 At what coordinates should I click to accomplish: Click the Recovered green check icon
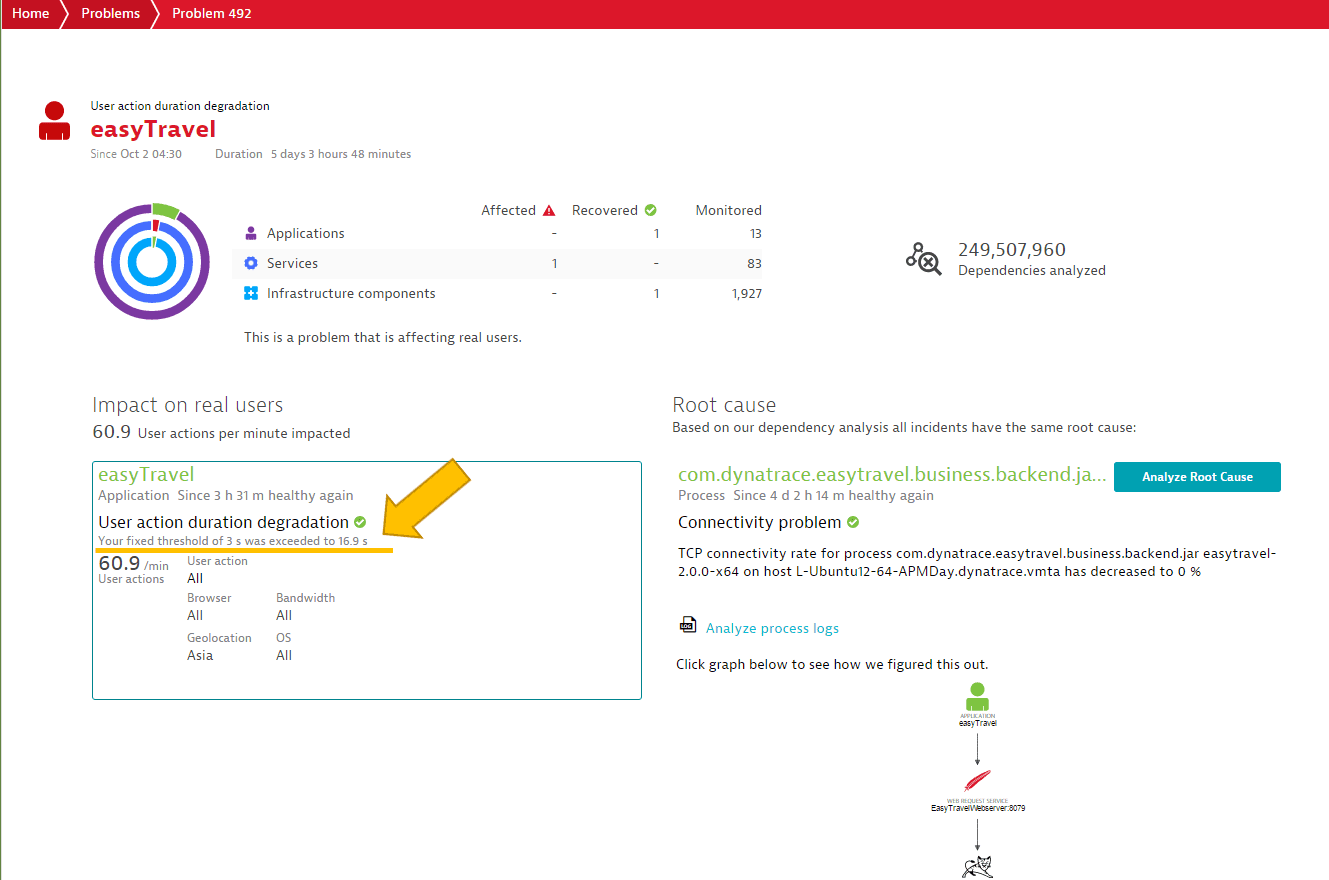pos(650,210)
